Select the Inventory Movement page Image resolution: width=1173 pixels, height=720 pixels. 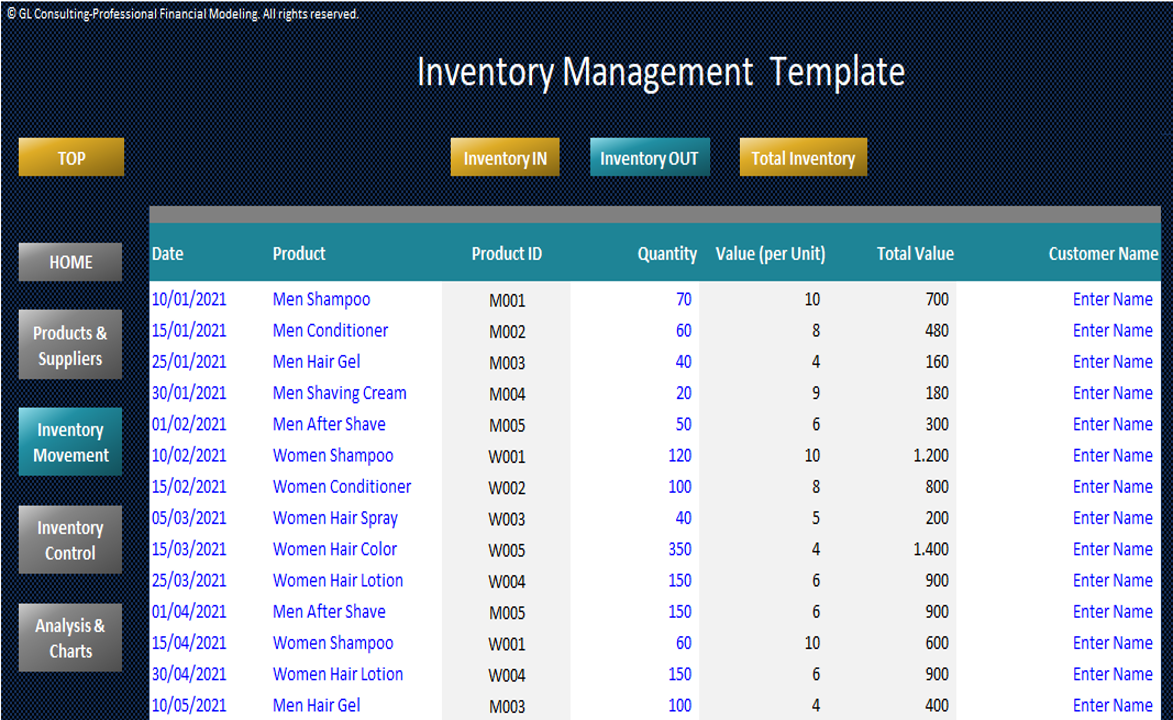tap(70, 442)
